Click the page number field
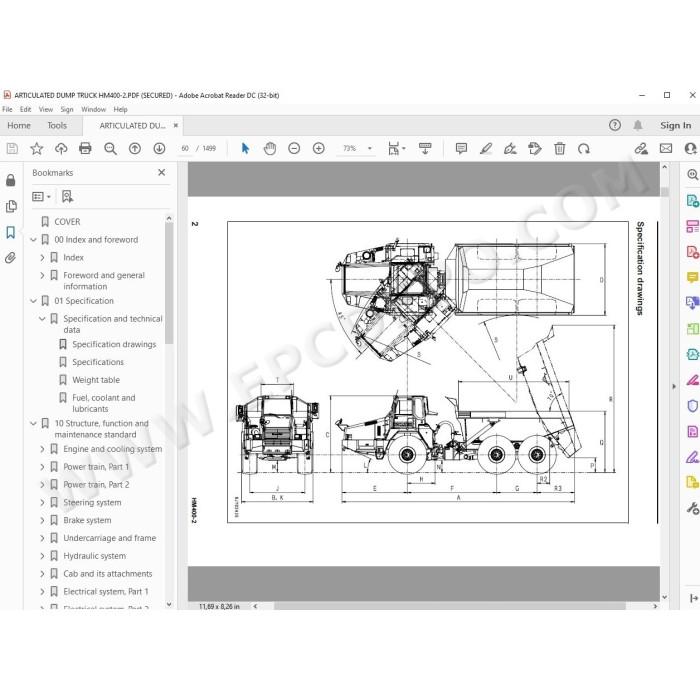The image size is (700, 700). 185,148
